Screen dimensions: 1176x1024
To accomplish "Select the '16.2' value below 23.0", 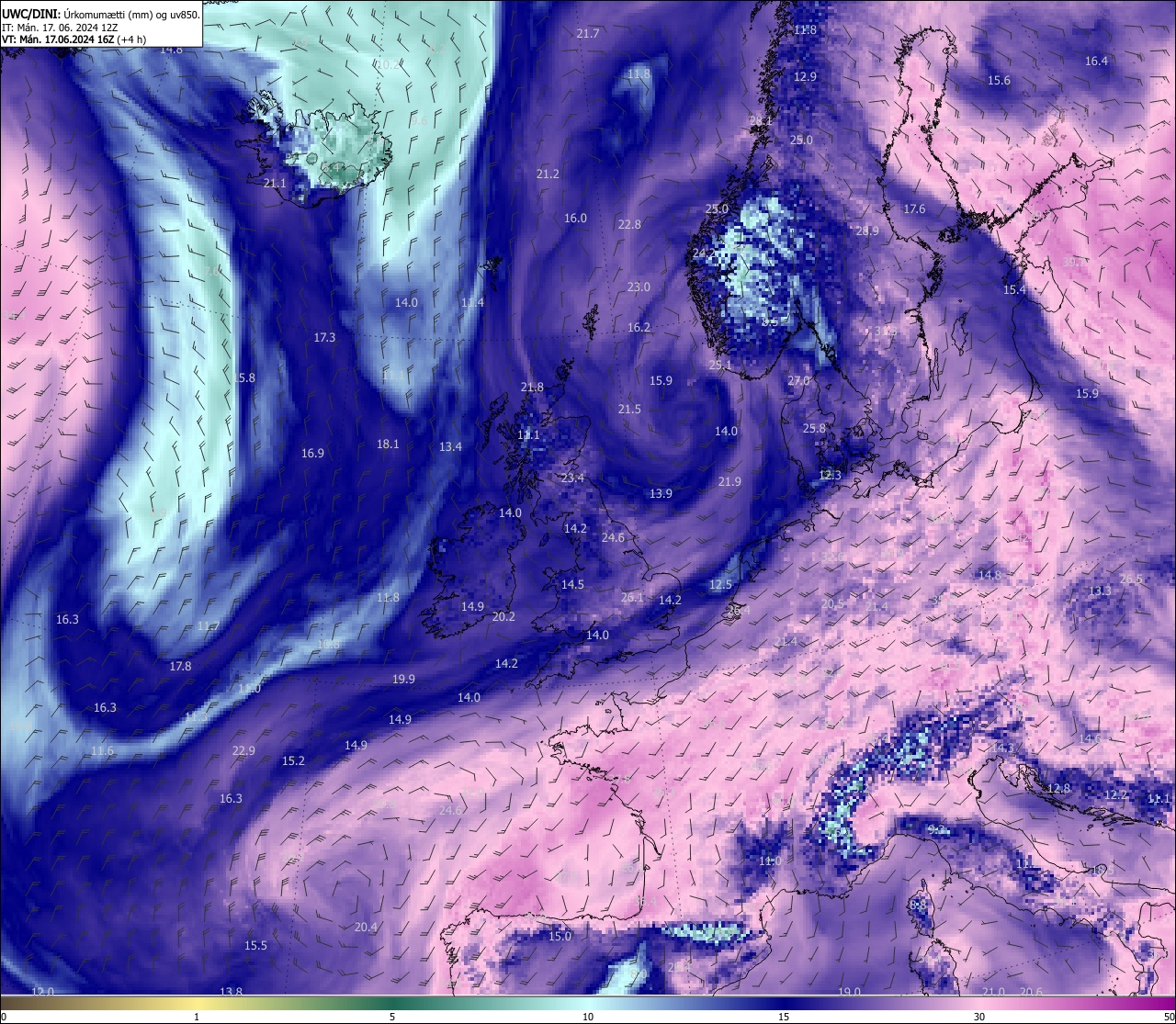I will tap(639, 328).
